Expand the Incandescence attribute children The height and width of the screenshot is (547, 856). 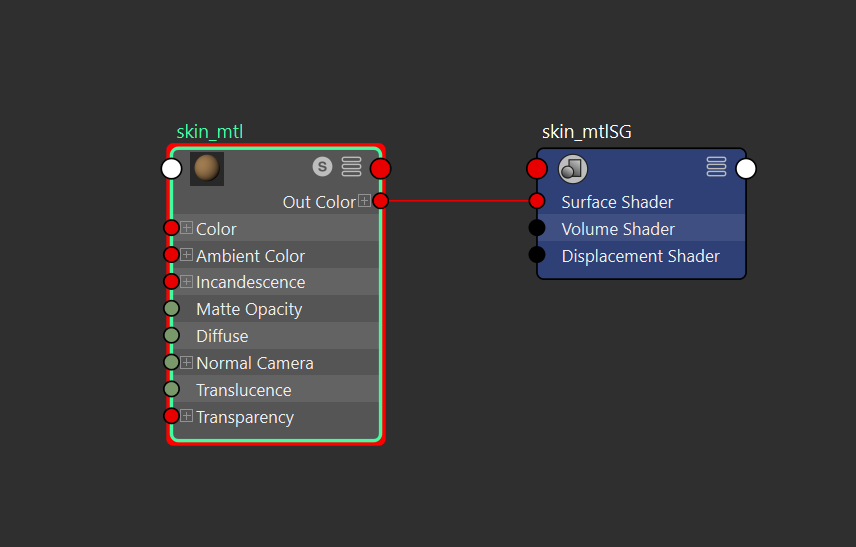[x=187, y=281]
